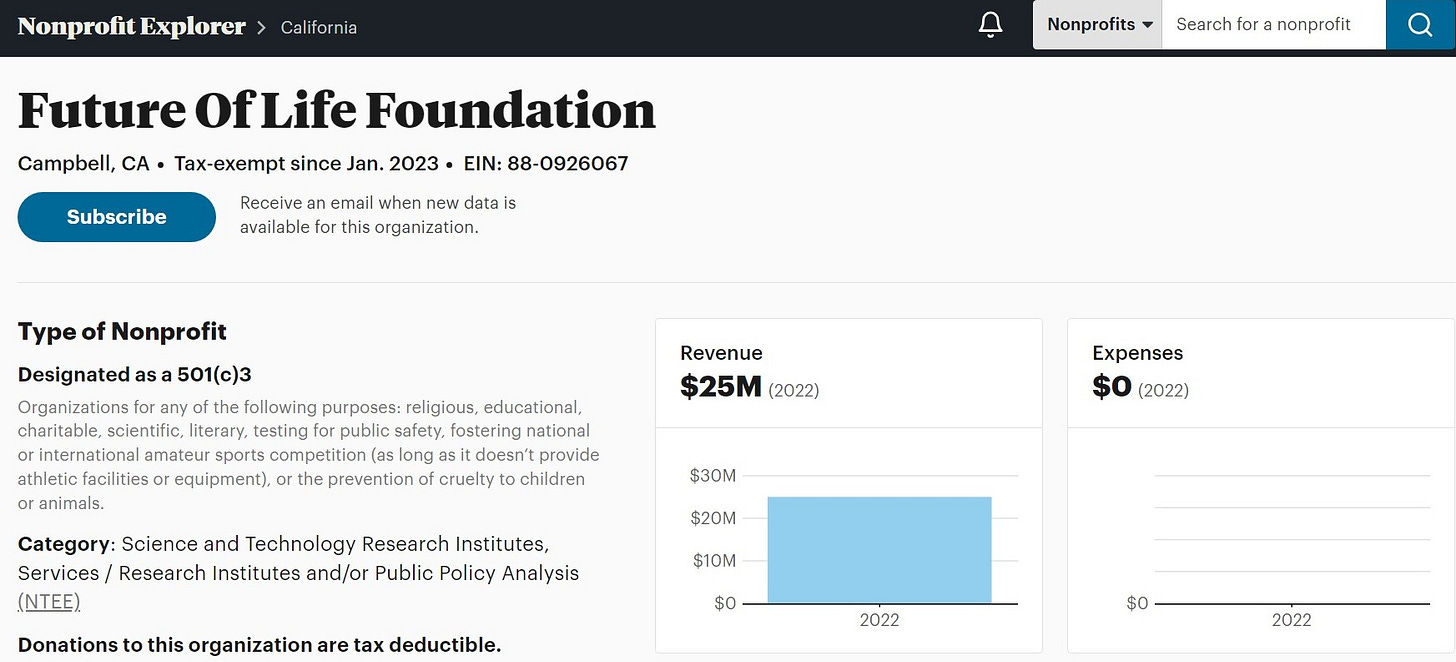The width and height of the screenshot is (1456, 662).
Task: Click the 'Campbell, CA' location text
Action: click(x=84, y=163)
